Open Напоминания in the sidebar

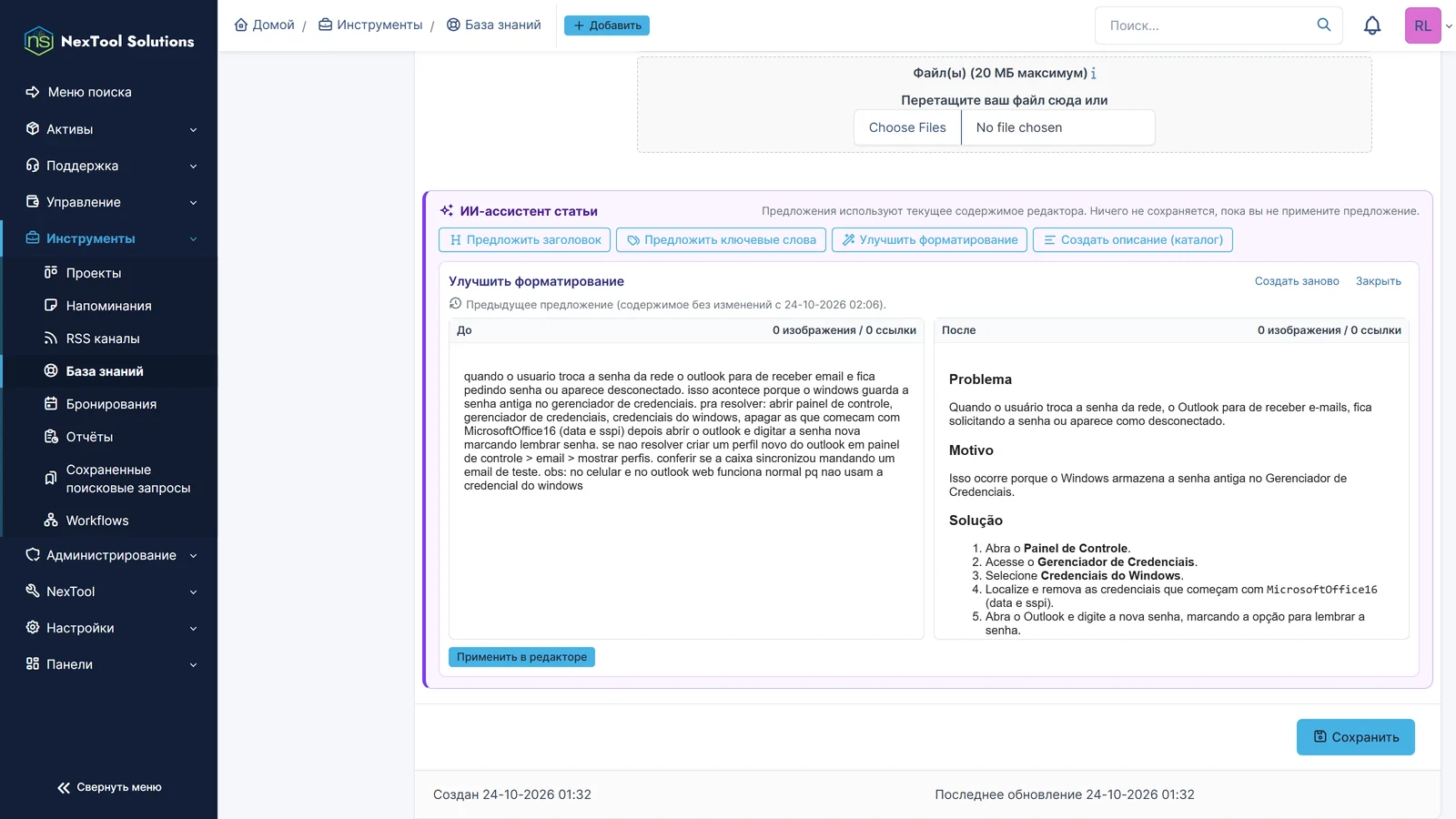(109, 306)
